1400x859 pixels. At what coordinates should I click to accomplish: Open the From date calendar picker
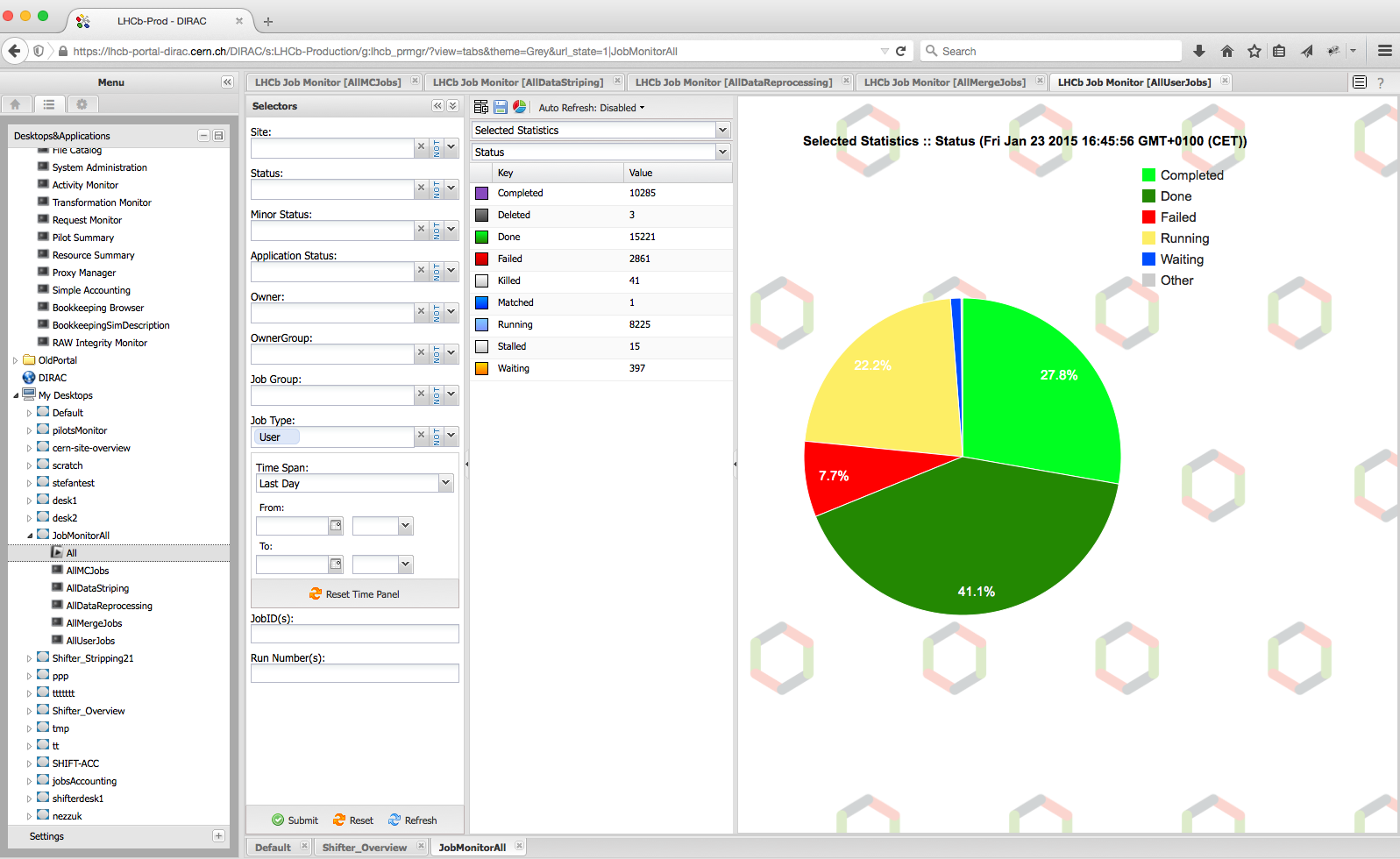click(335, 526)
